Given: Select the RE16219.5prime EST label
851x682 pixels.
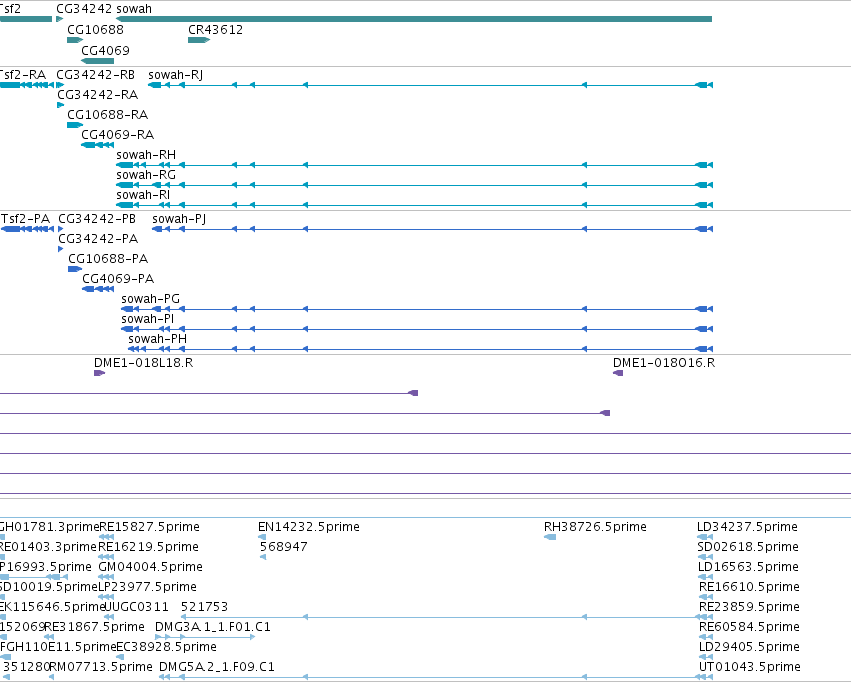Looking at the screenshot, I should (148, 547).
